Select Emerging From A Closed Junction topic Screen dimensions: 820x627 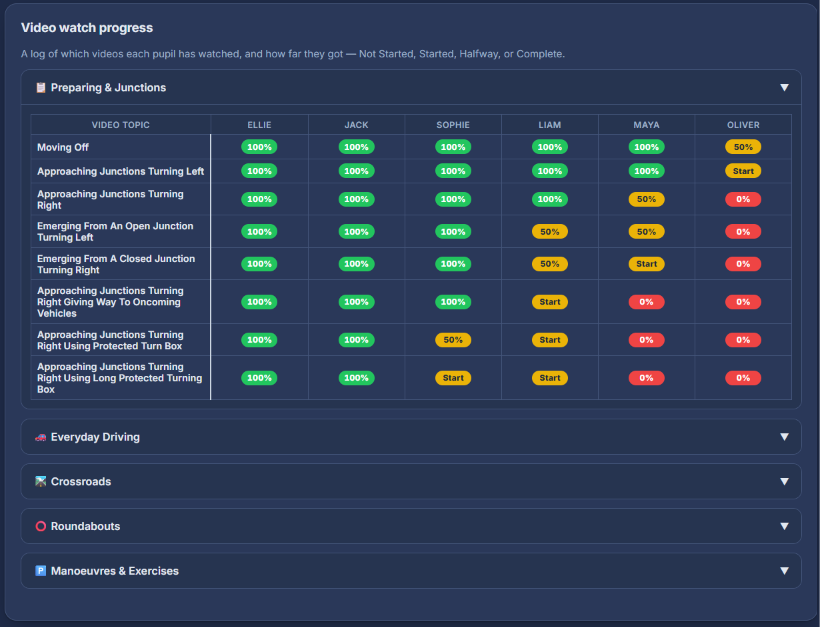point(116,264)
